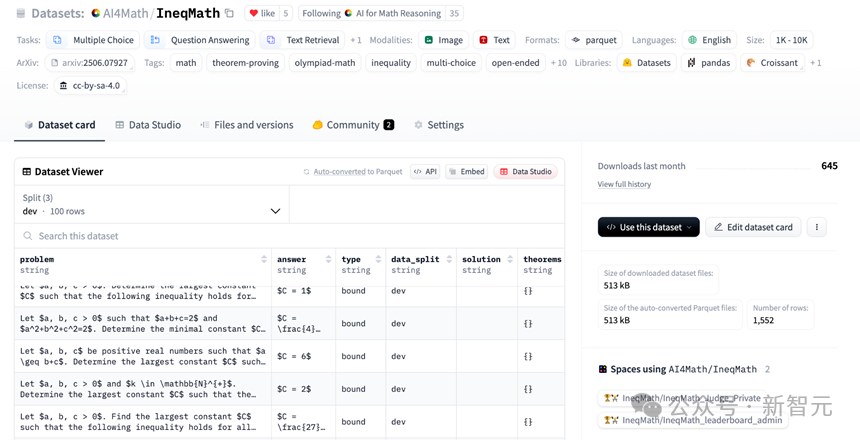
Task: Click the Embed button
Action: coord(467,172)
